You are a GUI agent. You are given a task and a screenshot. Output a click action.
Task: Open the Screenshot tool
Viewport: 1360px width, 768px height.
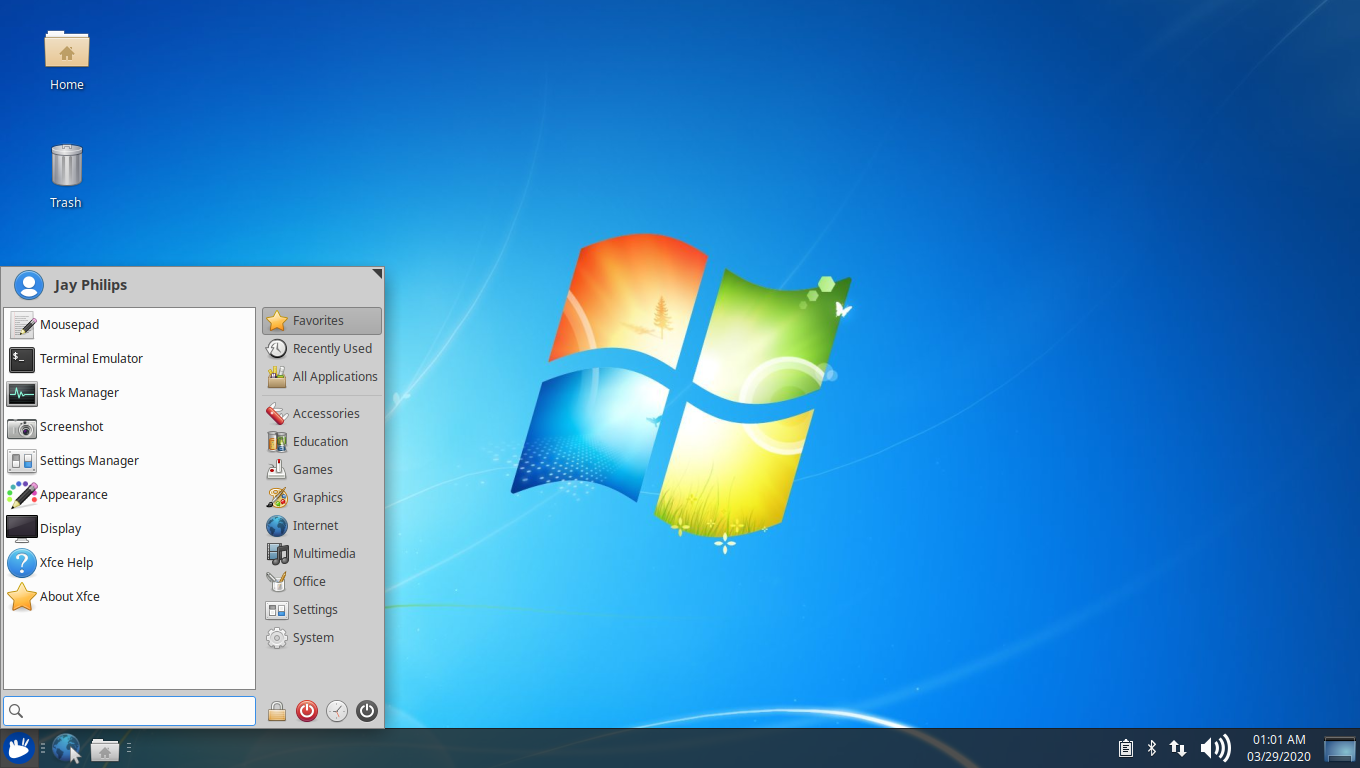coord(130,427)
